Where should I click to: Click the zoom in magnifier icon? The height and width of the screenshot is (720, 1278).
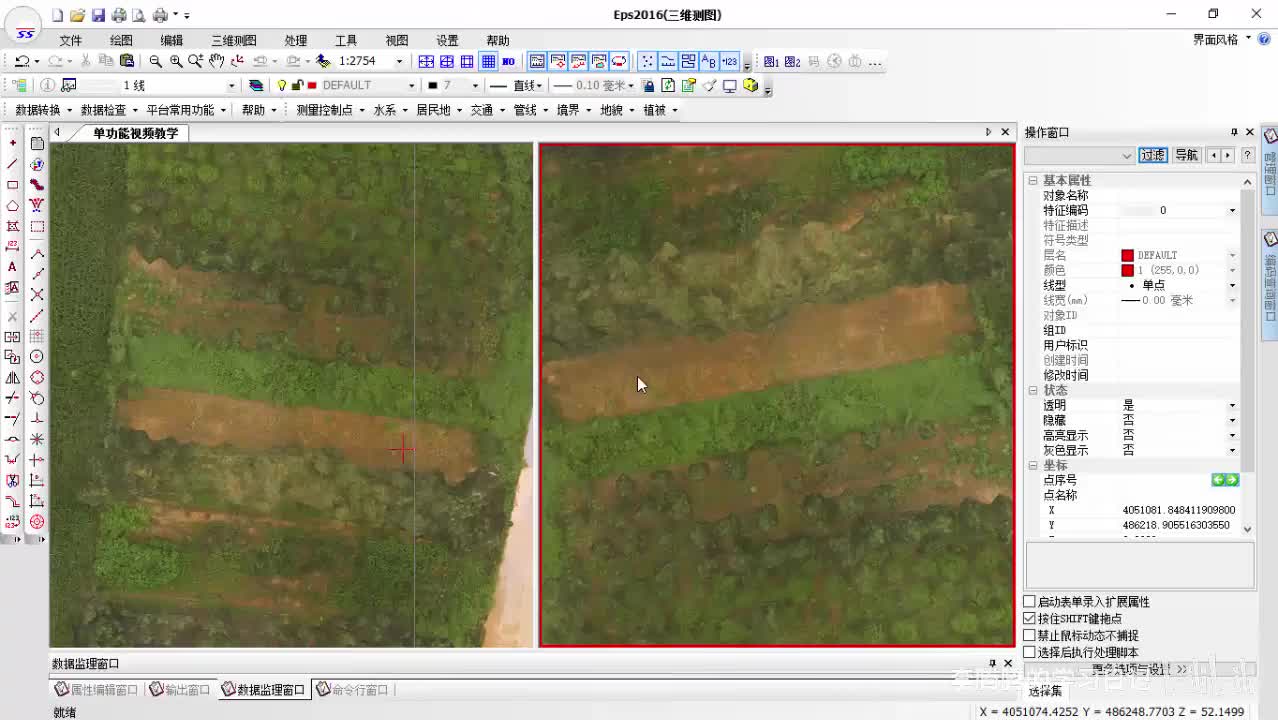point(176,61)
